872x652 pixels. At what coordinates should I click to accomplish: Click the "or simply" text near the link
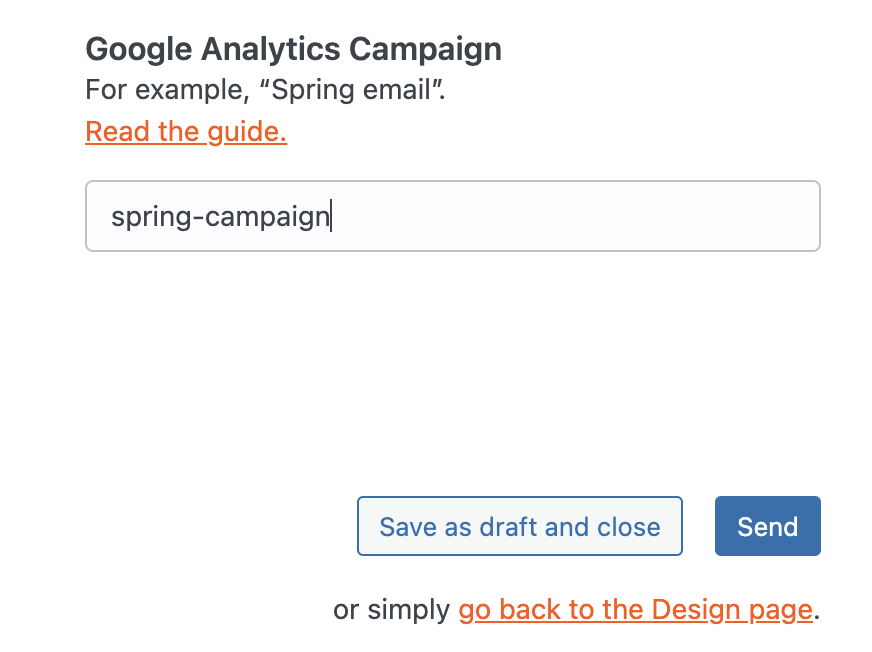click(391, 610)
